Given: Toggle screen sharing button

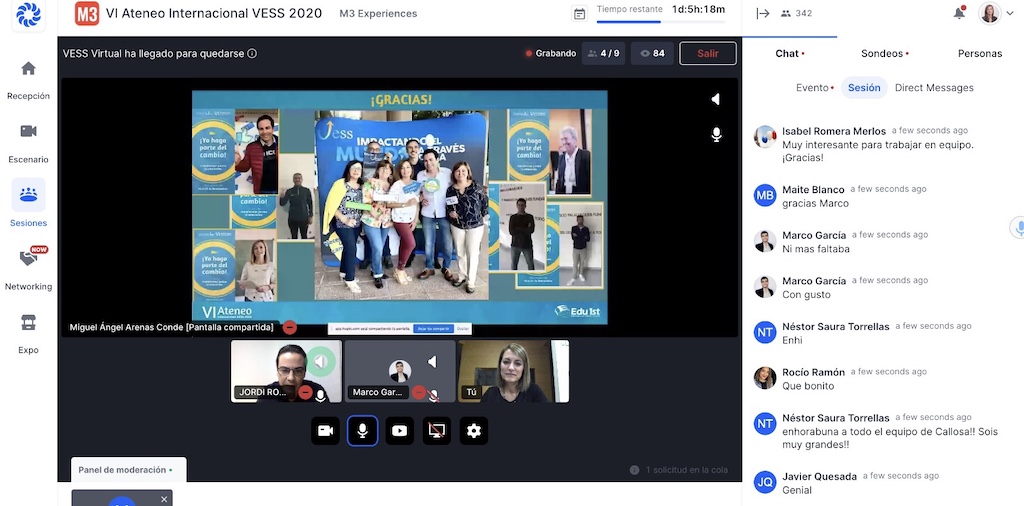Looking at the screenshot, I should [436, 431].
